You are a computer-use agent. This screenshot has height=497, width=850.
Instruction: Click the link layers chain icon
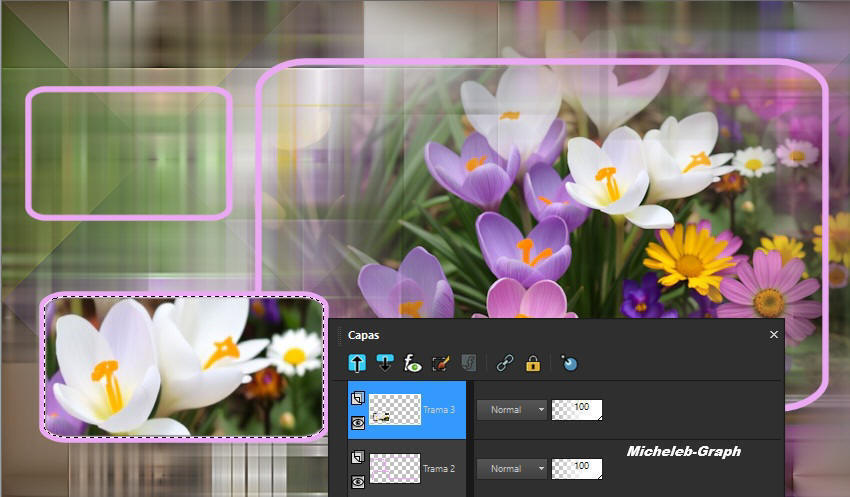click(505, 364)
